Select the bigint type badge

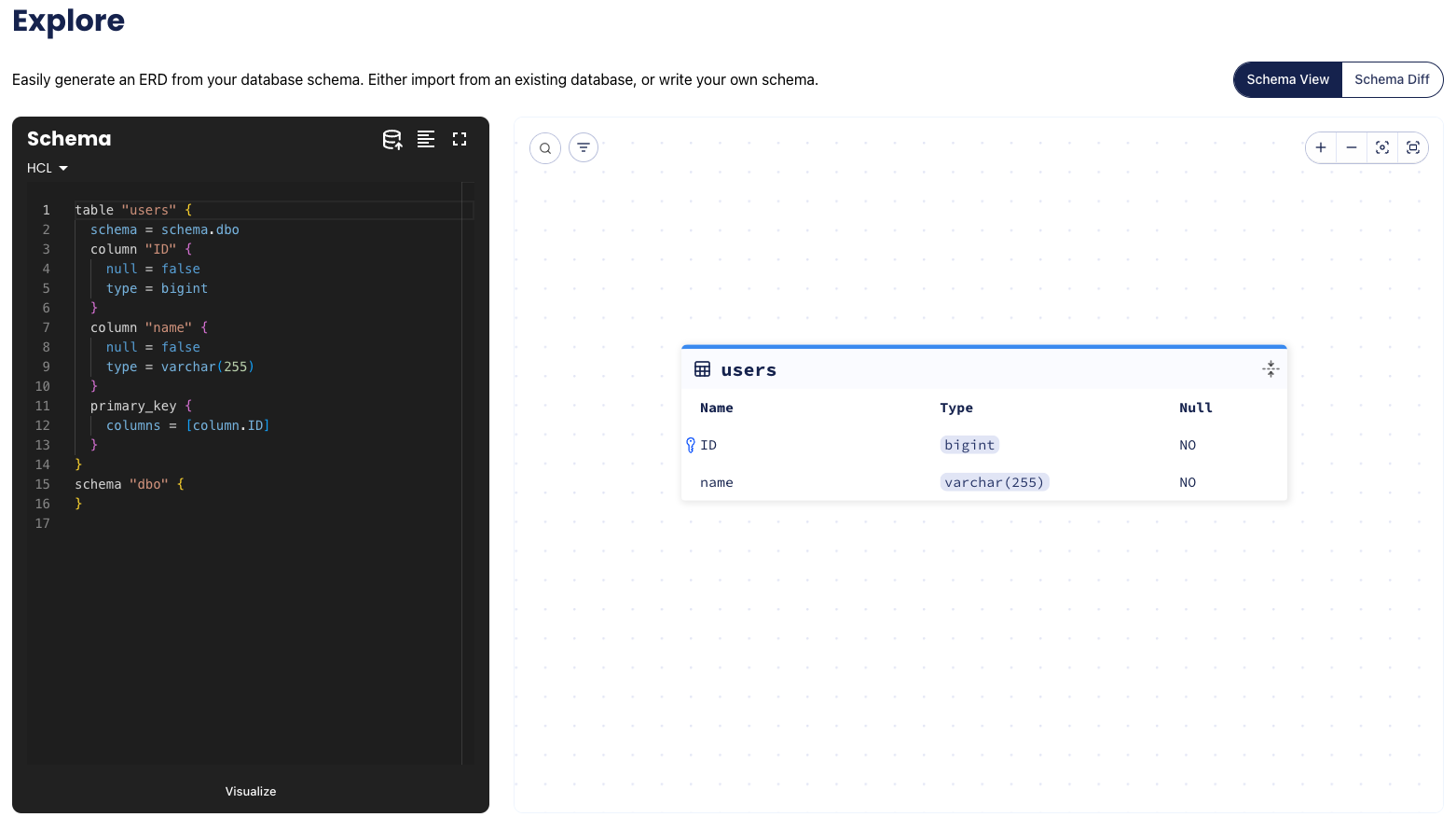coord(969,445)
